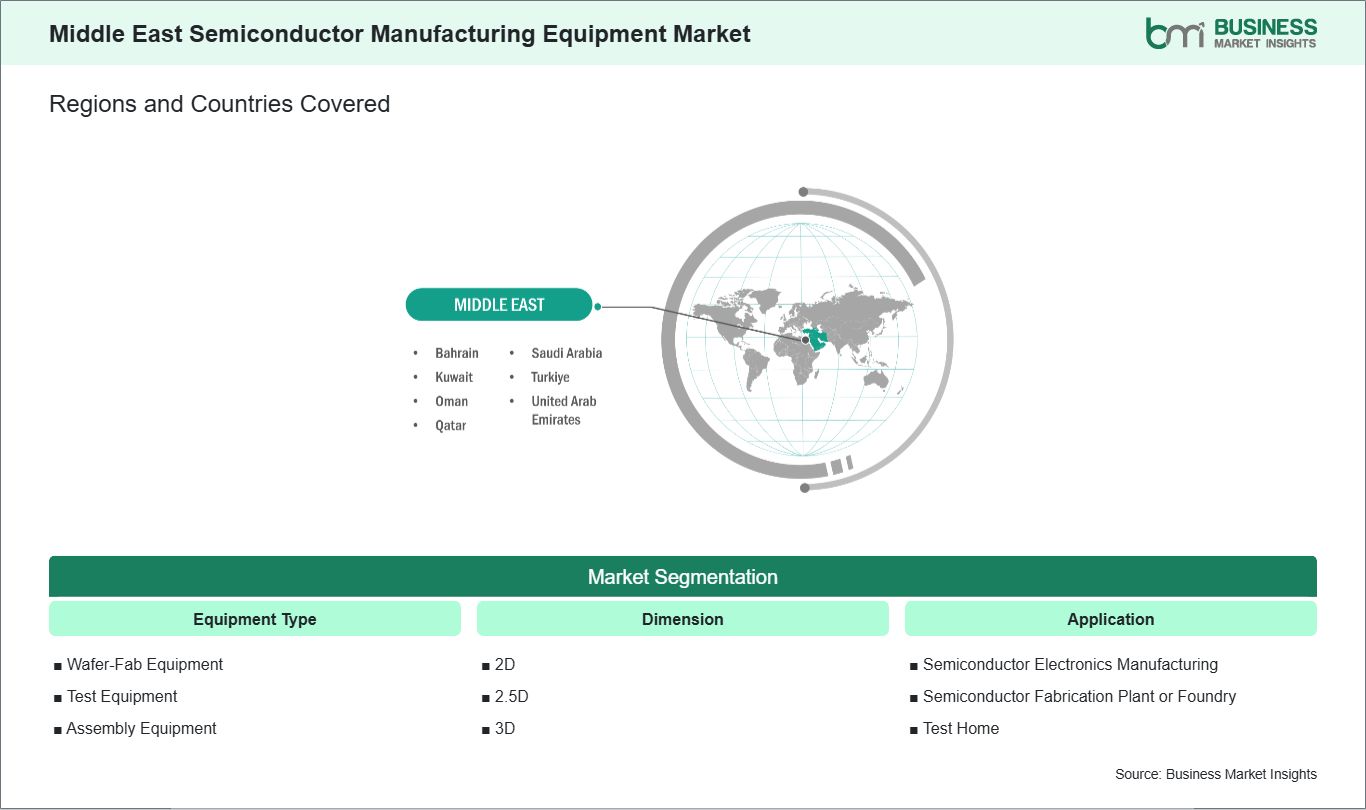Viewport: 1366px width, 810px height.
Task: Select the Application column header
Action: pos(1110,619)
